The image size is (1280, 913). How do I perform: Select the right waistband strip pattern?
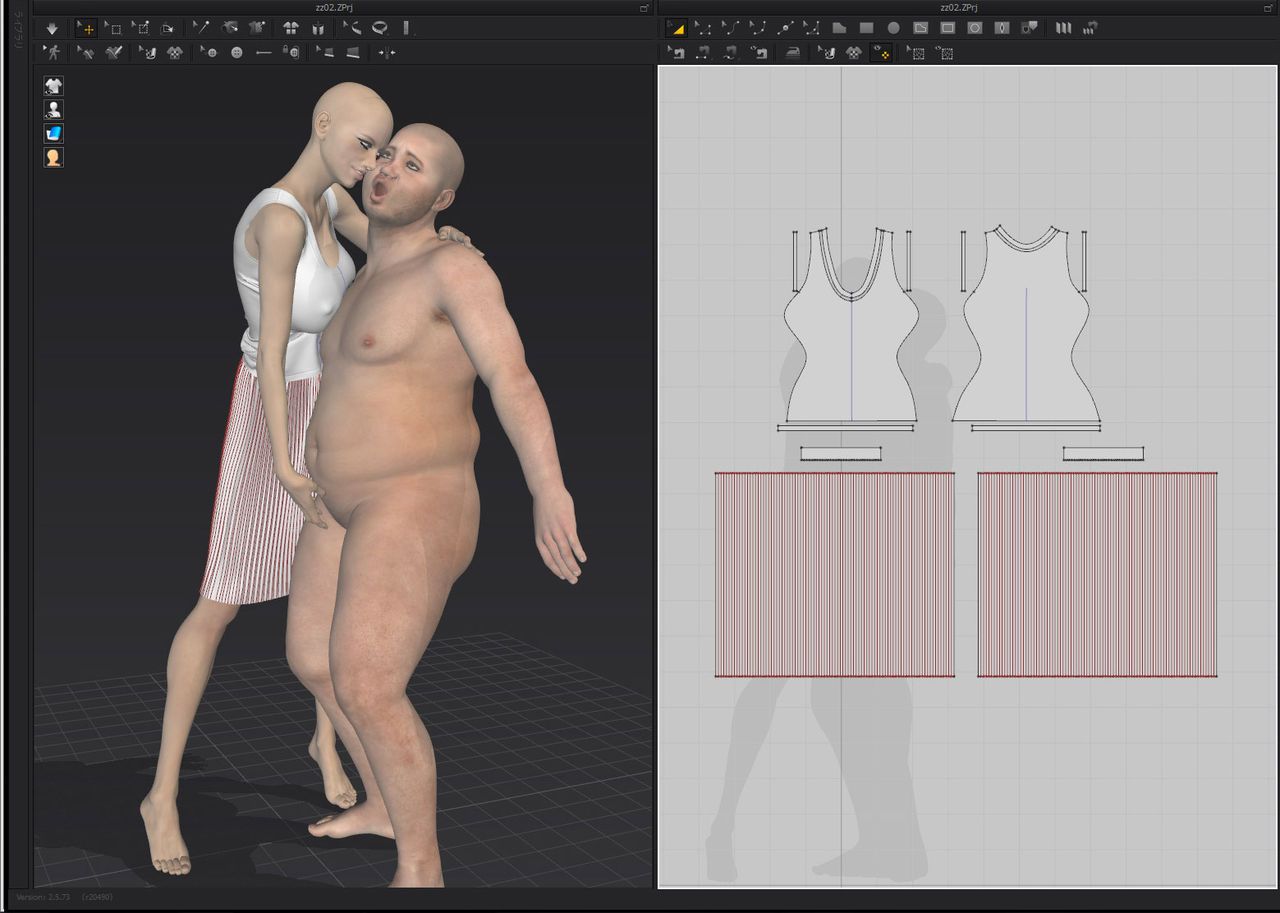point(1103,454)
